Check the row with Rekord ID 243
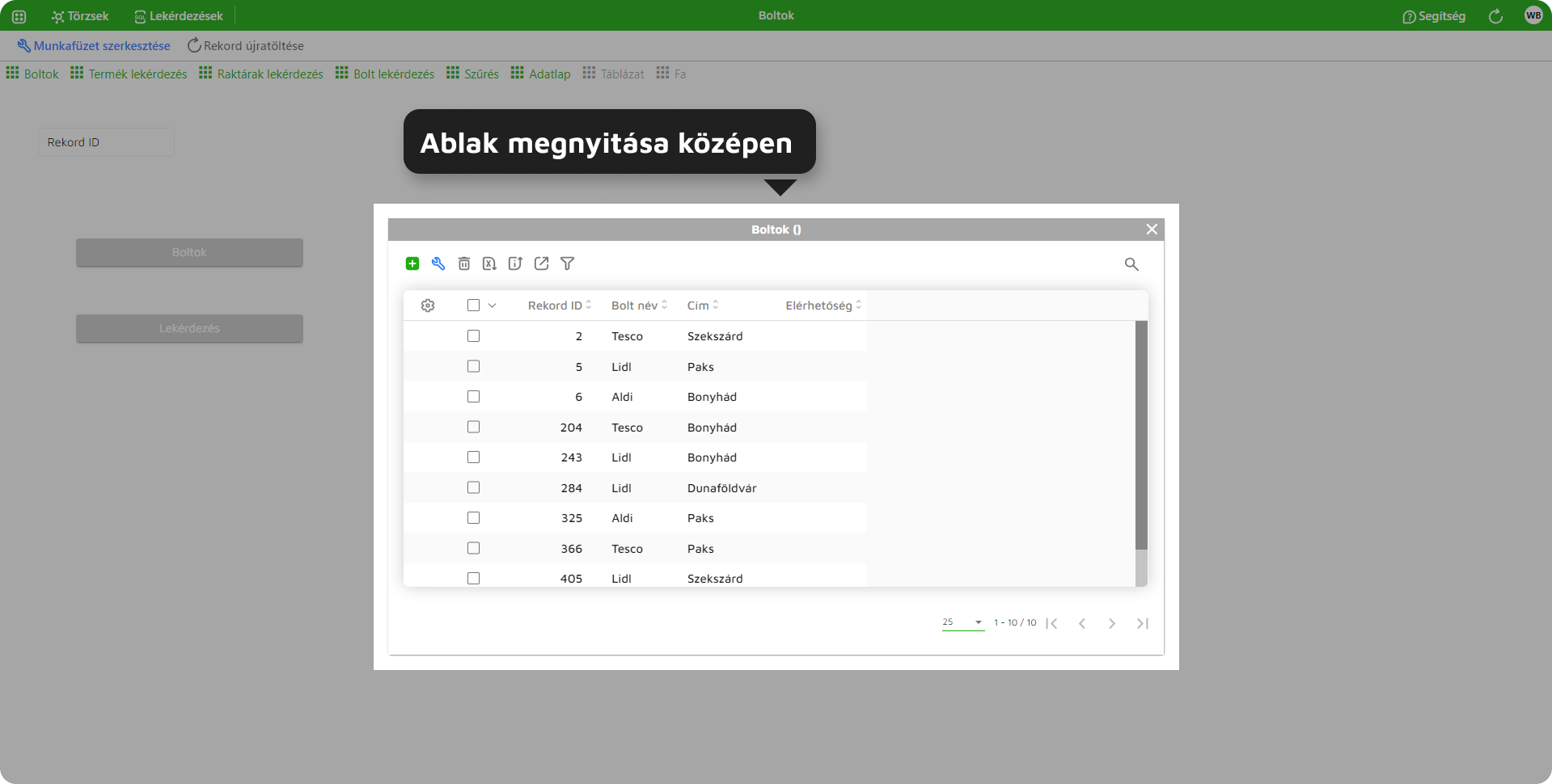1552x784 pixels. click(x=474, y=457)
